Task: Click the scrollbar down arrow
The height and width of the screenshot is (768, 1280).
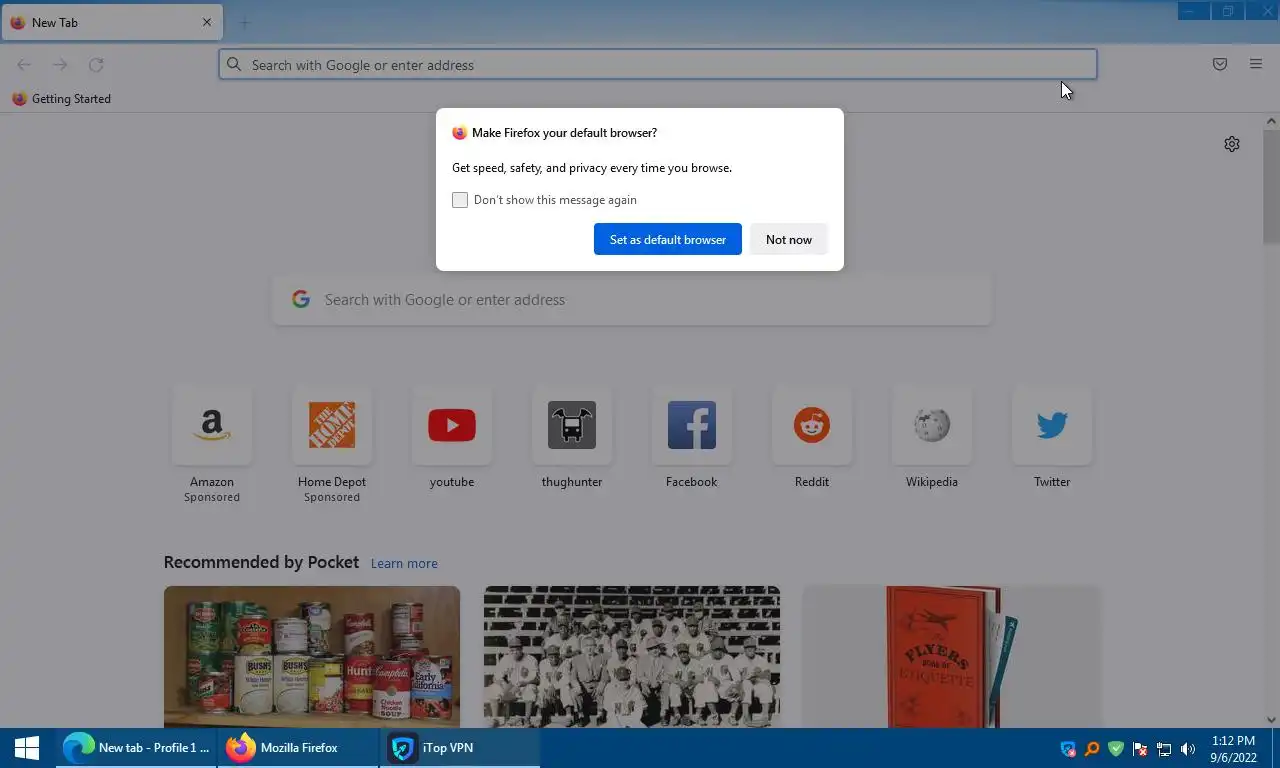Action: point(1271,719)
